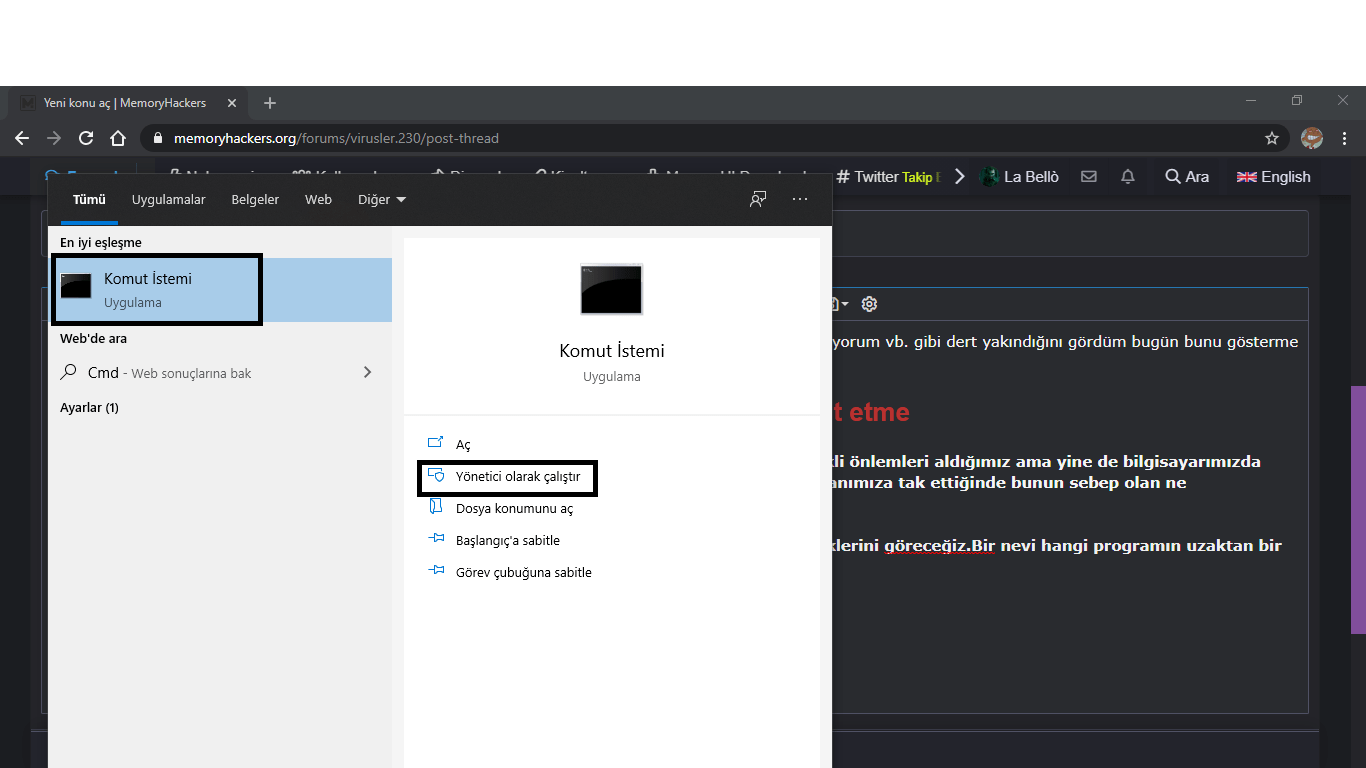Switch to the Belgeler tab
1366x768 pixels.
point(255,200)
